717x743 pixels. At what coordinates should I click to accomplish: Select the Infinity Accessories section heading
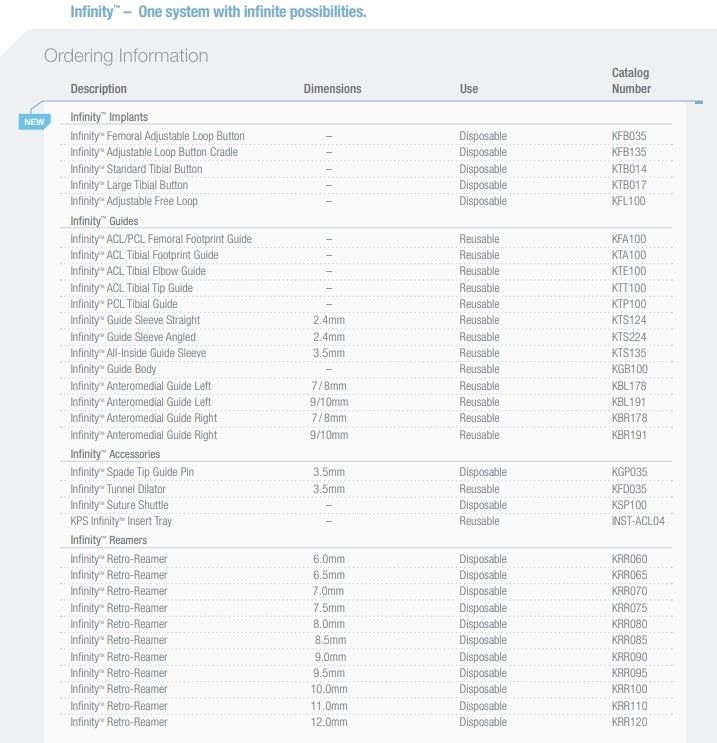[x=115, y=454]
